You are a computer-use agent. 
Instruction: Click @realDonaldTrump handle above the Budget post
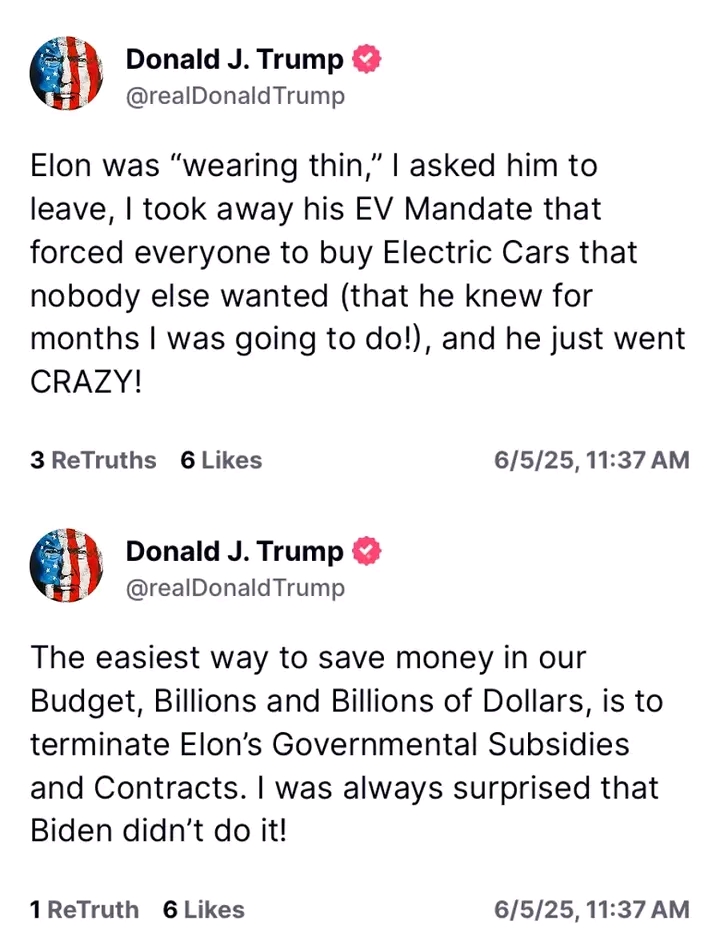pos(235,587)
